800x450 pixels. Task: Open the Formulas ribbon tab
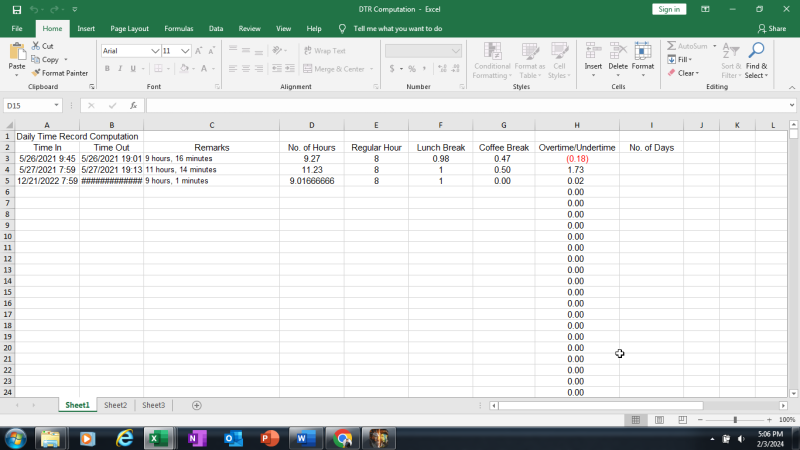(178, 29)
